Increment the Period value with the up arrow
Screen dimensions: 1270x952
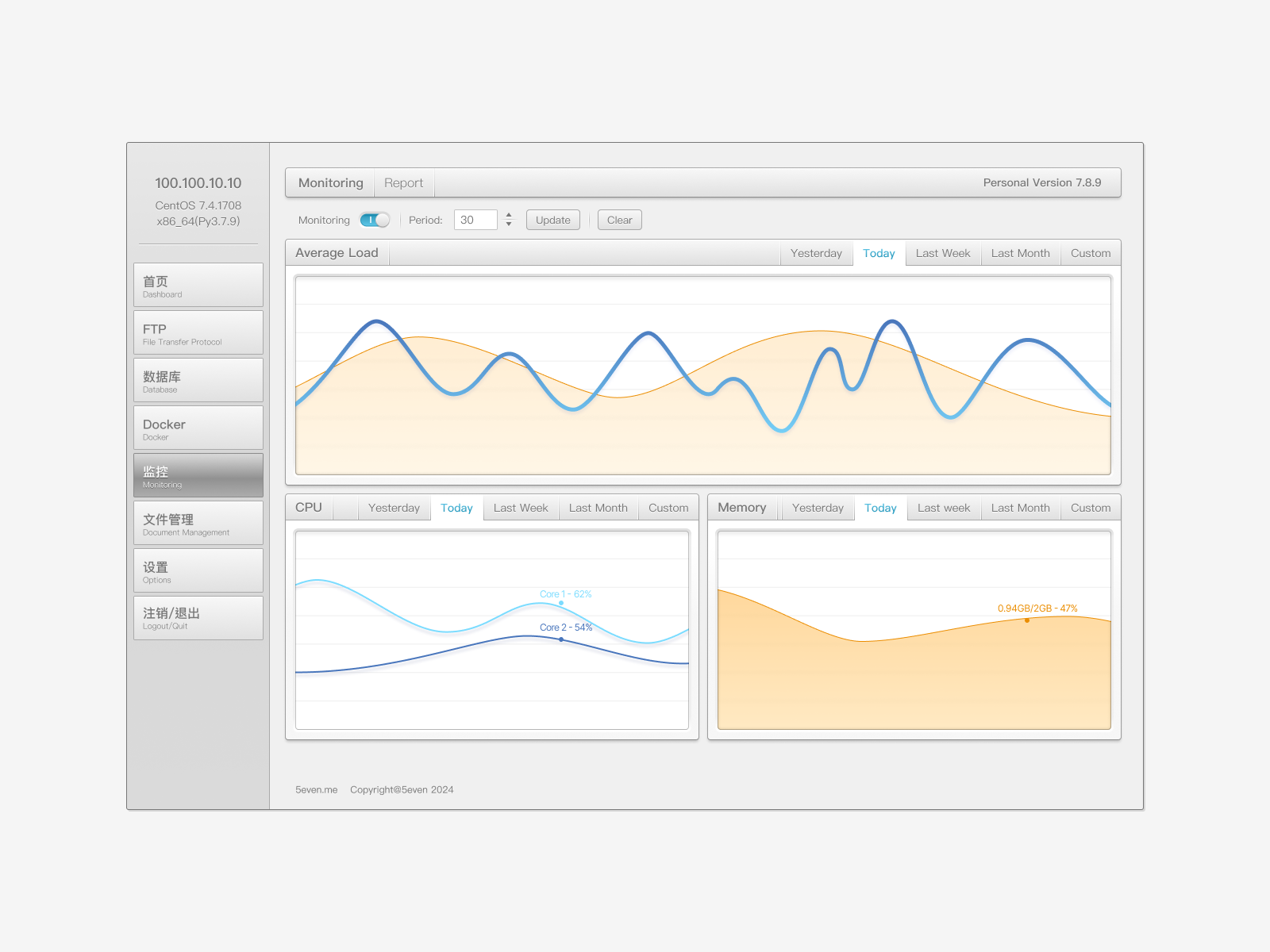pyautogui.click(x=509, y=215)
